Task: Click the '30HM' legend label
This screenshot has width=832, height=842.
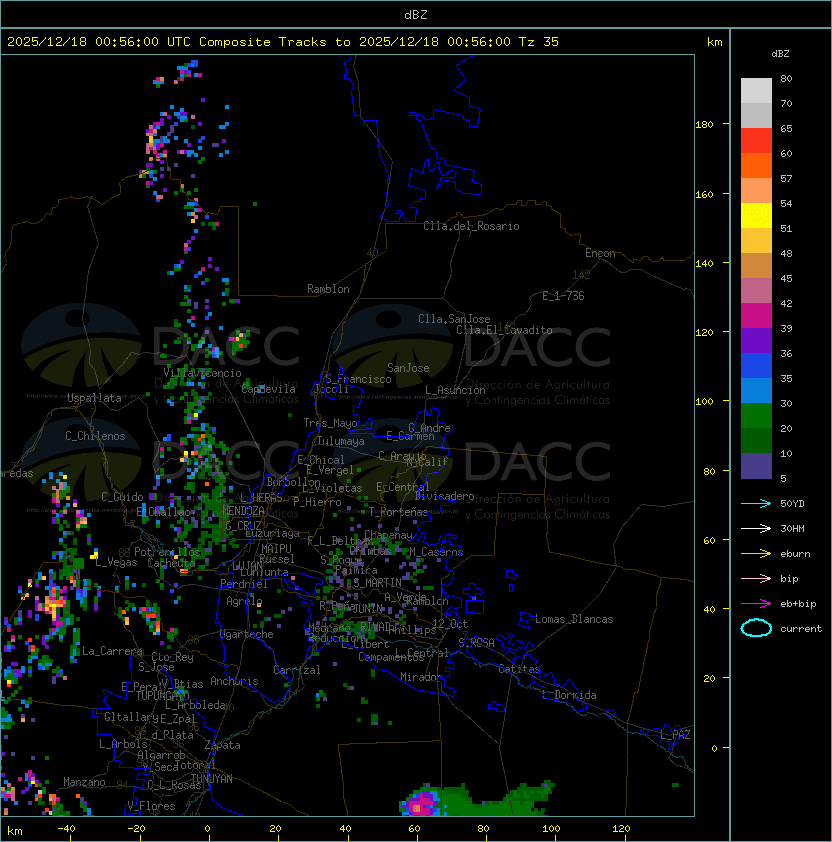Action: pos(792,529)
